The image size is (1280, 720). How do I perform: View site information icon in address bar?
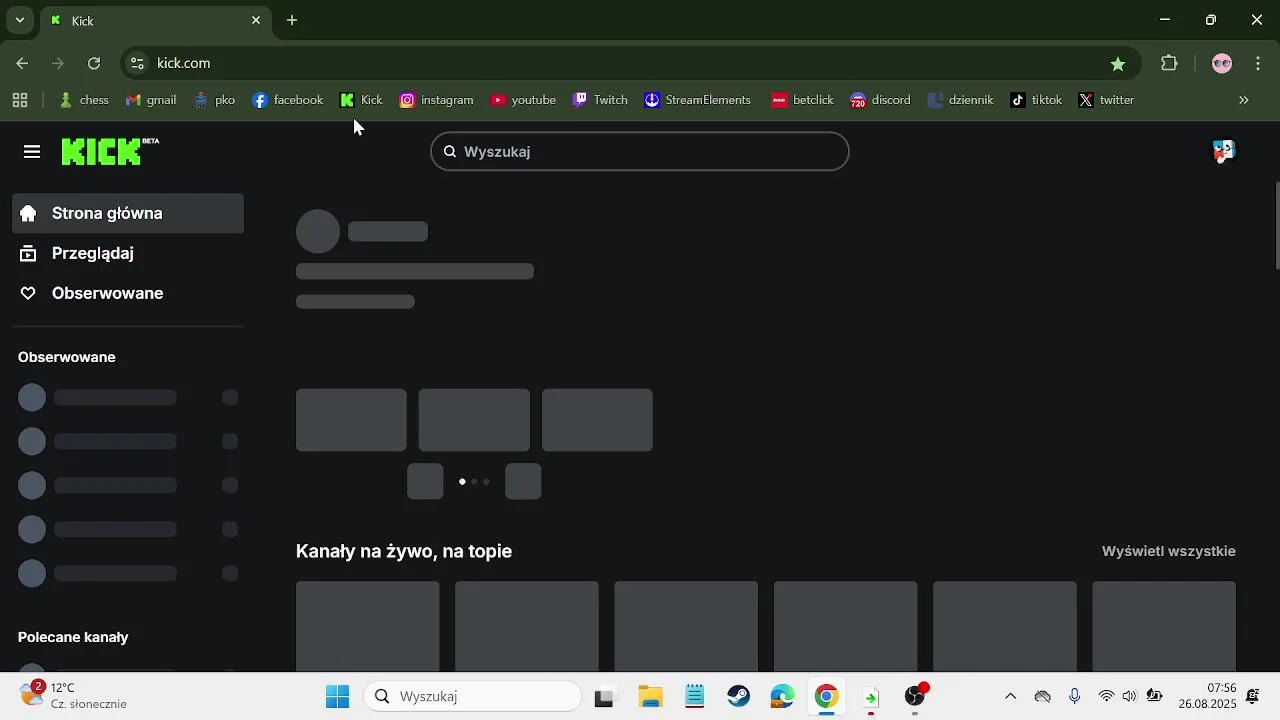coord(138,63)
